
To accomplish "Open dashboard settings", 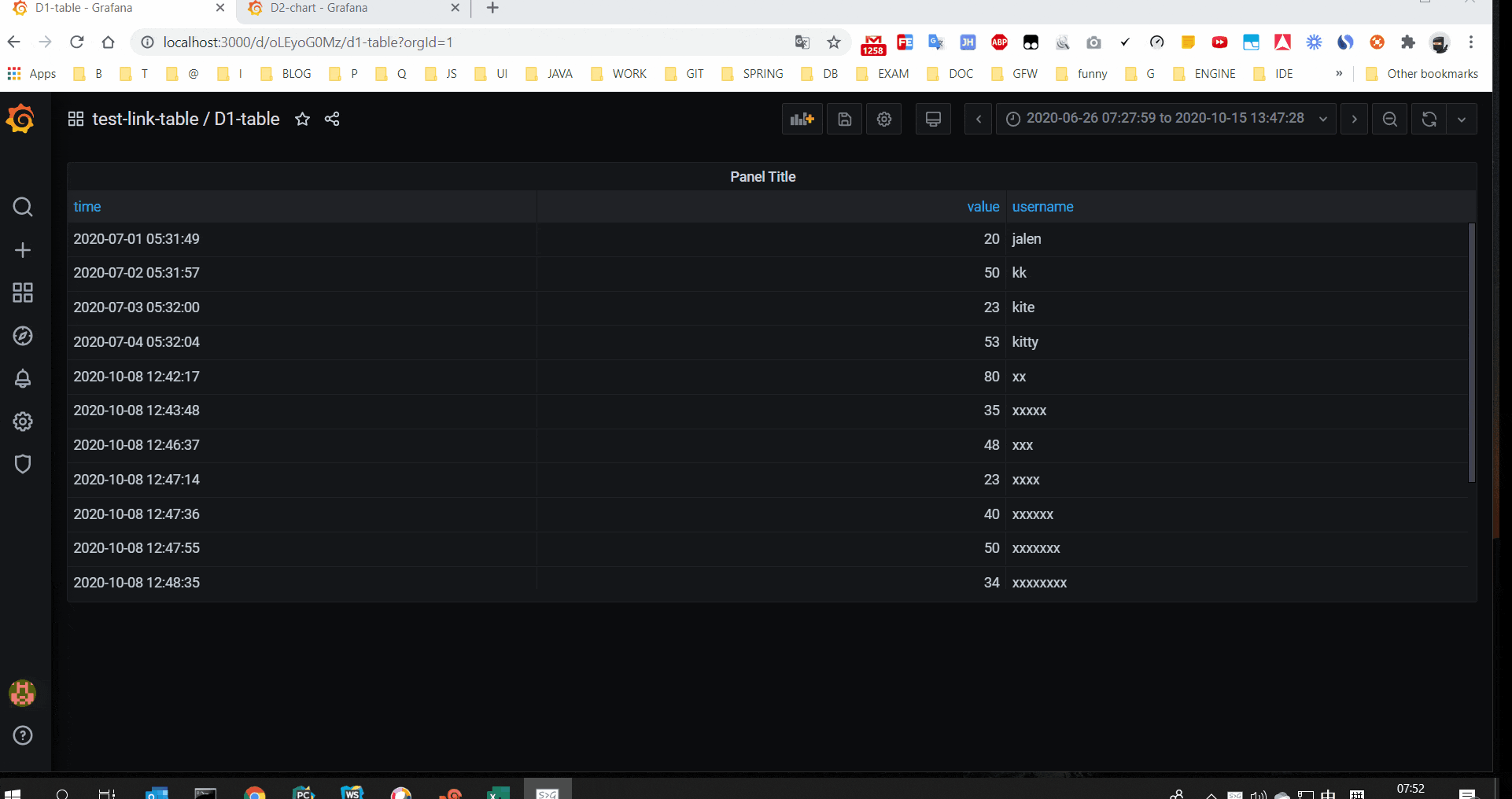I will pos(883,119).
